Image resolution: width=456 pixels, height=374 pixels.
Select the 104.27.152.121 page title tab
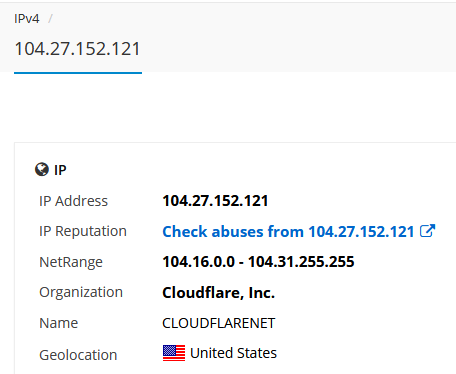coord(78,49)
